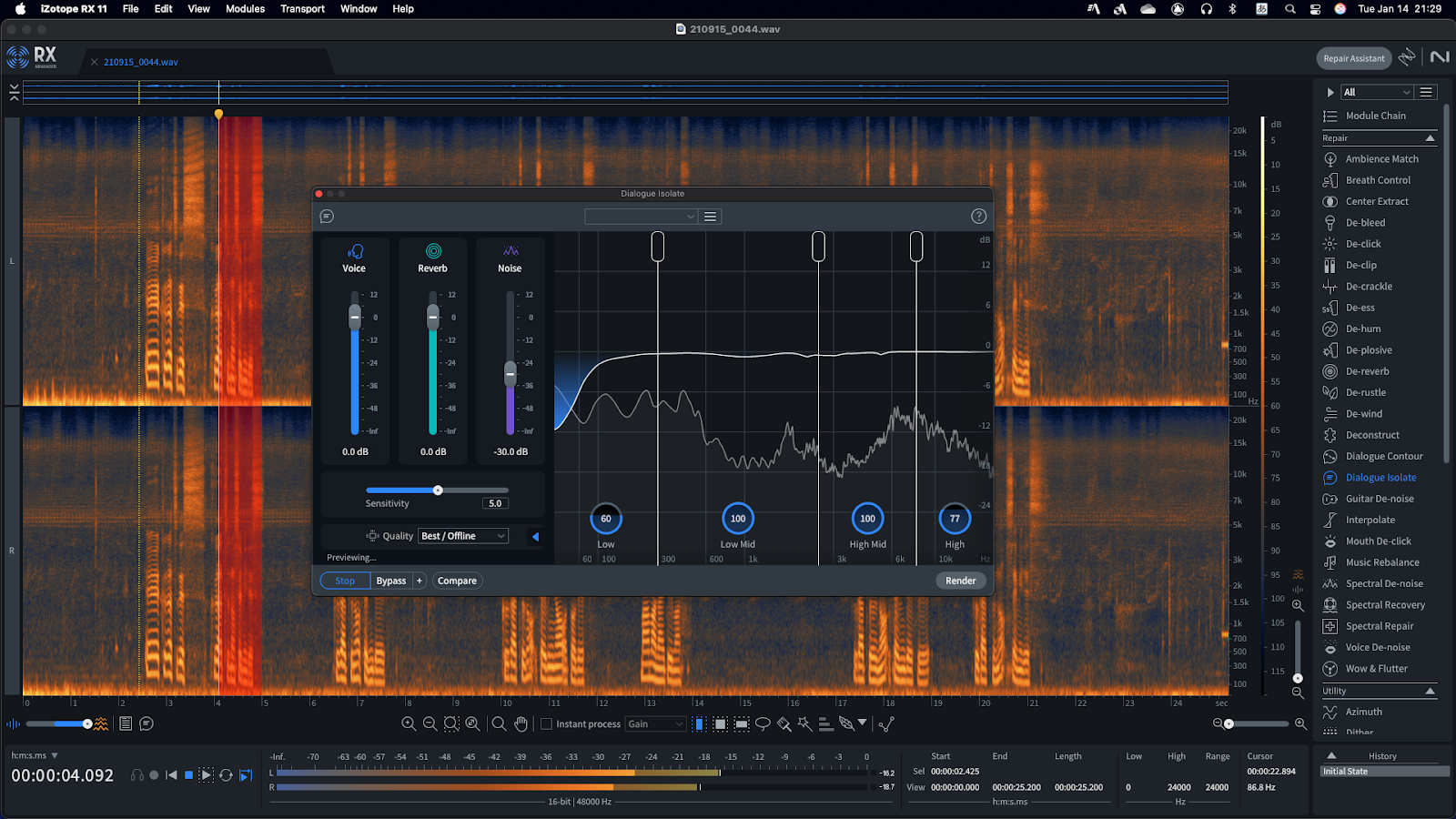Open the Repair Assistant

1354,58
